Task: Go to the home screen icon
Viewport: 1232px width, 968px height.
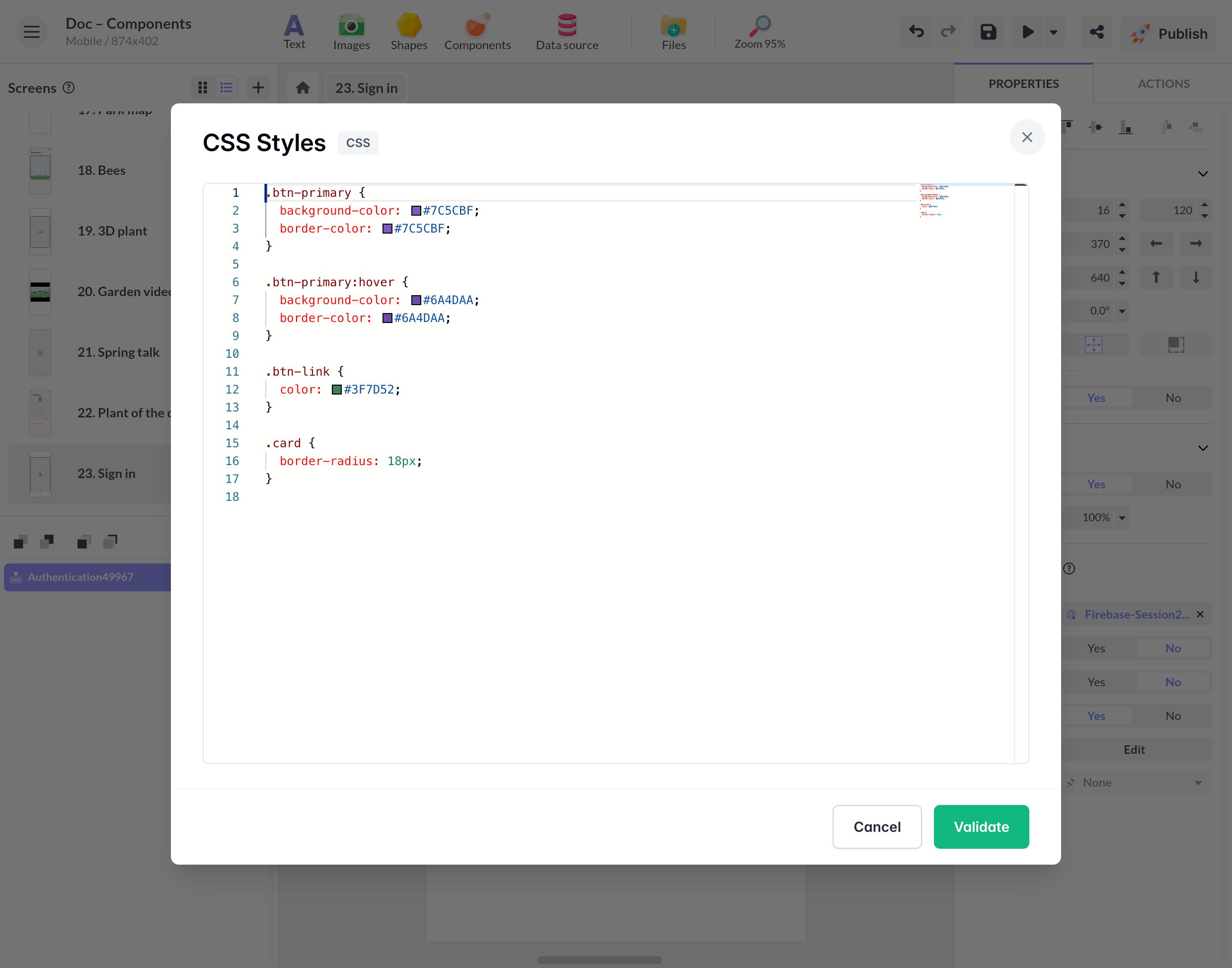Action: (303, 88)
